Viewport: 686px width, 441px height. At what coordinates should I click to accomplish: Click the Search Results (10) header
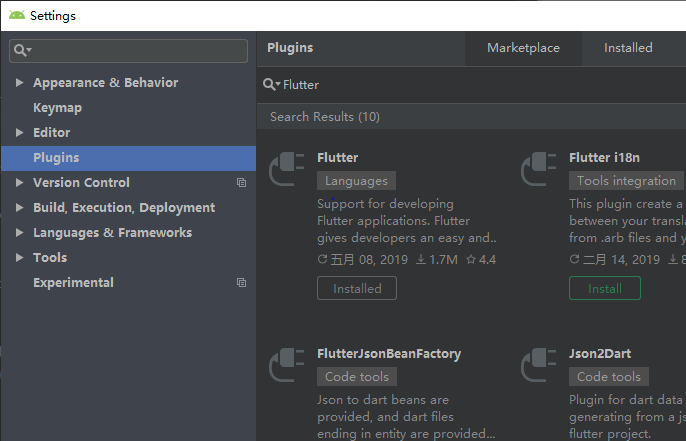click(325, 117)
